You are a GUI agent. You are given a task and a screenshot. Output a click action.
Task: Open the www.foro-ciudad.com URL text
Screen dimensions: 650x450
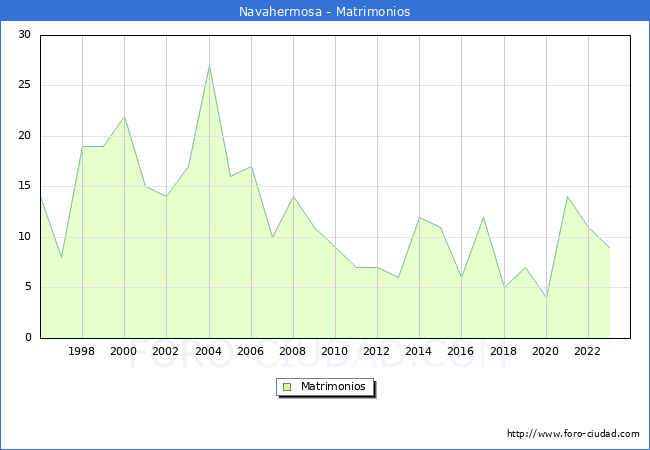[573, 434]
